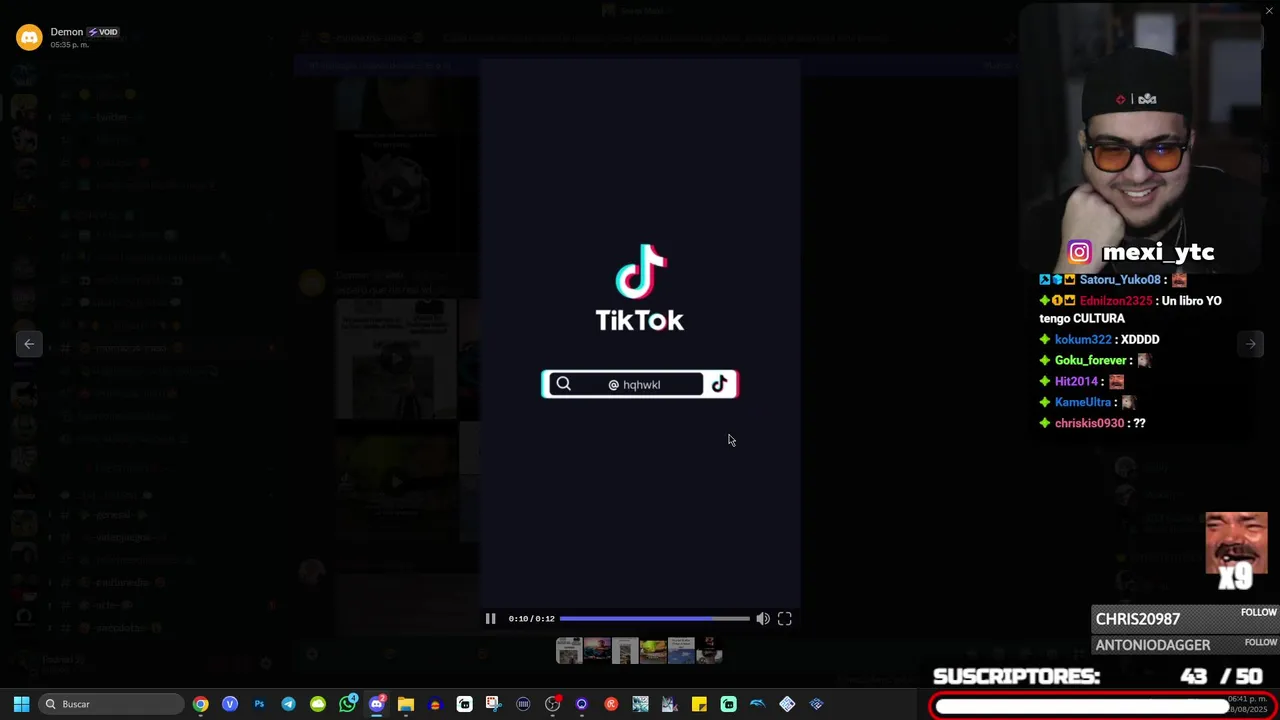Viewport: 1280px width, 720px height.
Task: Open File Explorer from the taskbar
Action: pos(406,704)
